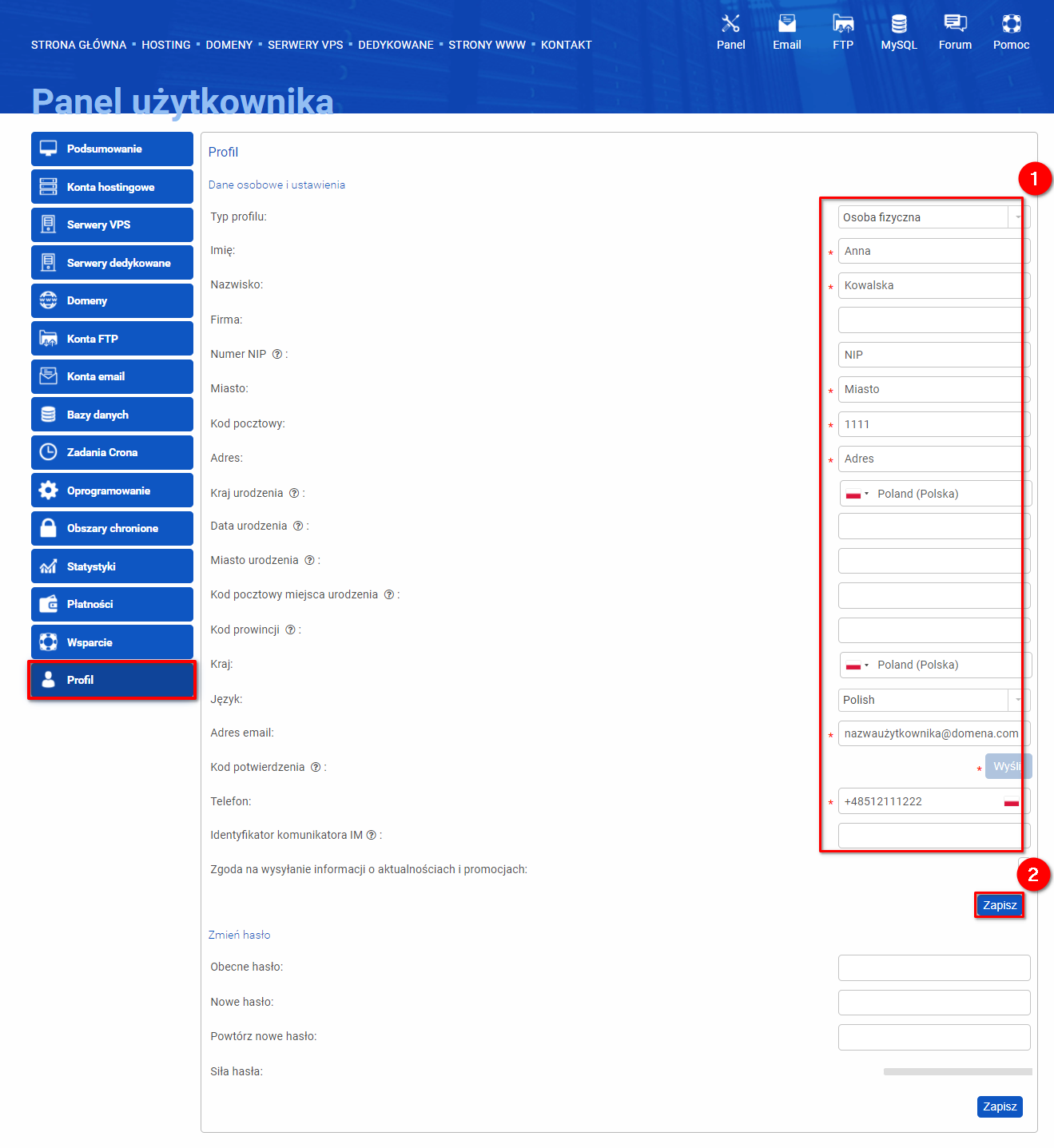Click the Profil person icon
Image resolution: width=1054 pixels, height=1148 pixels.
click(49, 680)
